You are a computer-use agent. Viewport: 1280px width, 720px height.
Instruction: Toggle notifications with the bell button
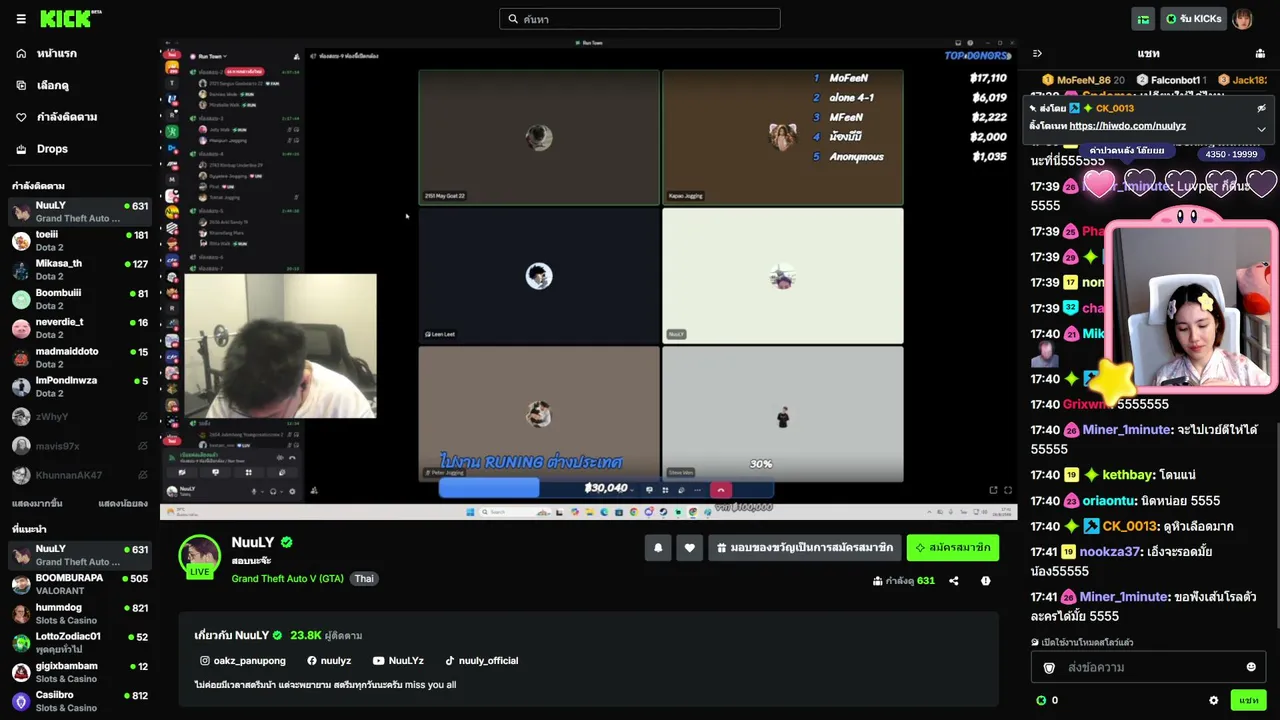click(x=658, y=548)
